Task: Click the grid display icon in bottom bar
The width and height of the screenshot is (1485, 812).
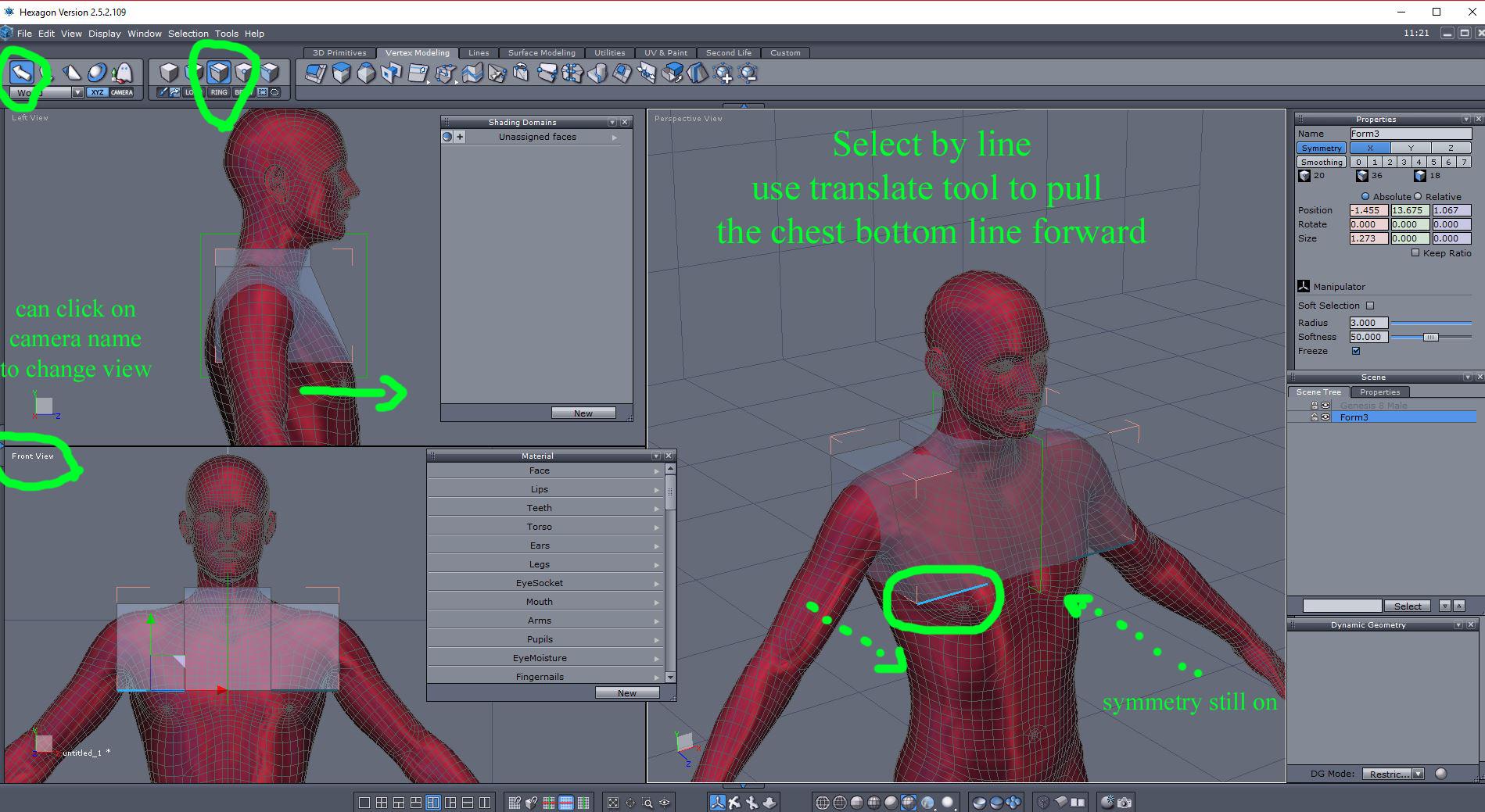Action: click(x=514, y=803)
